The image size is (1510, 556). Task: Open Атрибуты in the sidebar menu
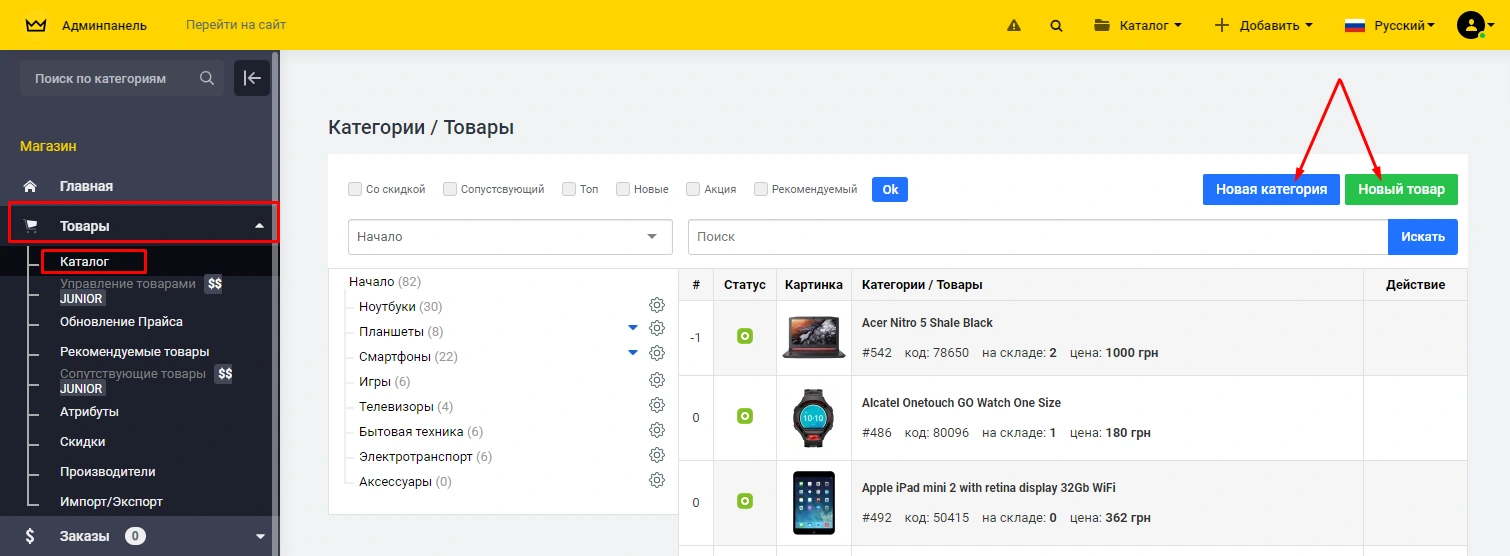tap(89, 411)
